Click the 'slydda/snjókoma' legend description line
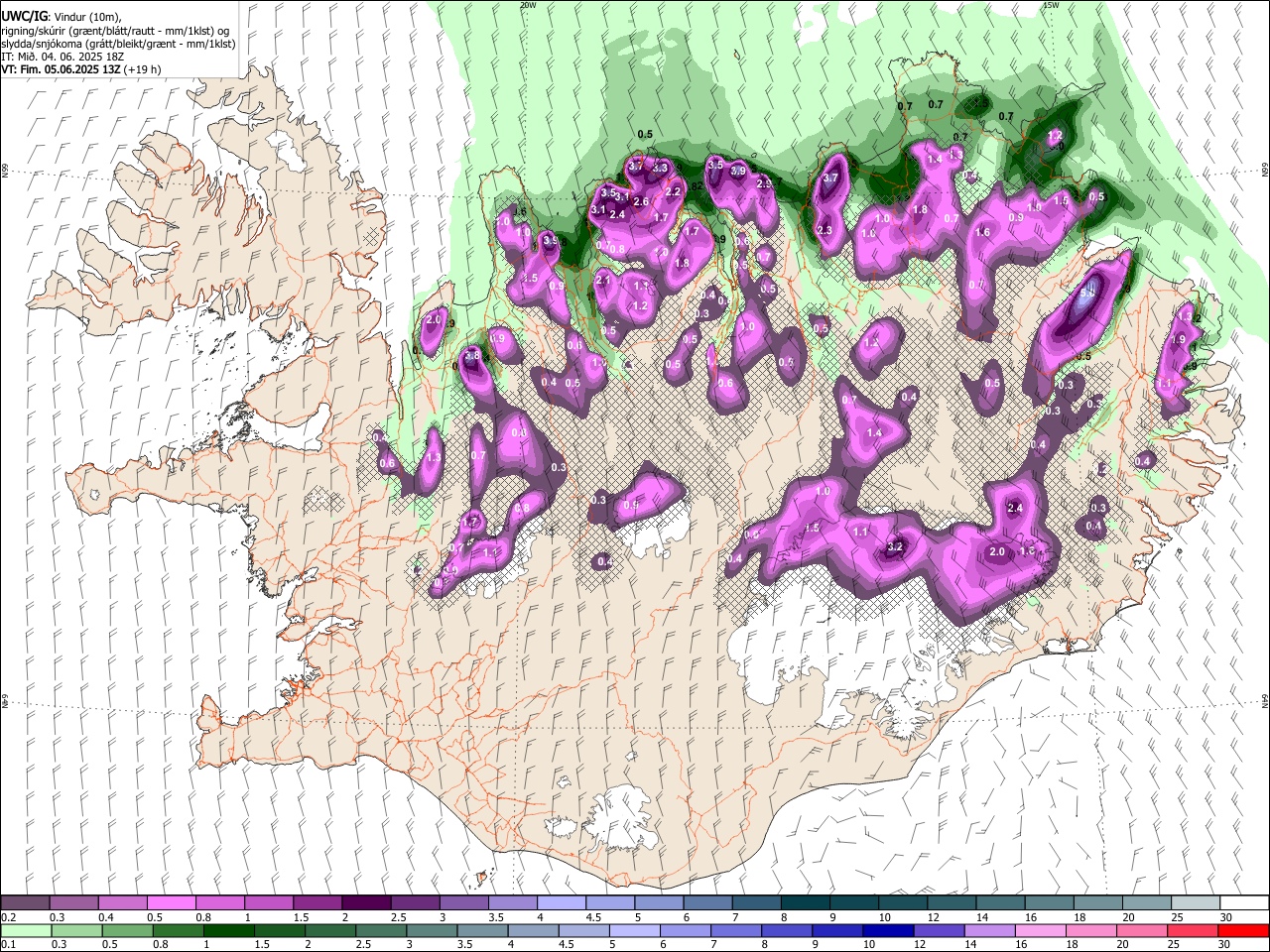This screenshot has height=952, width=1270. (x=118, y=44)
